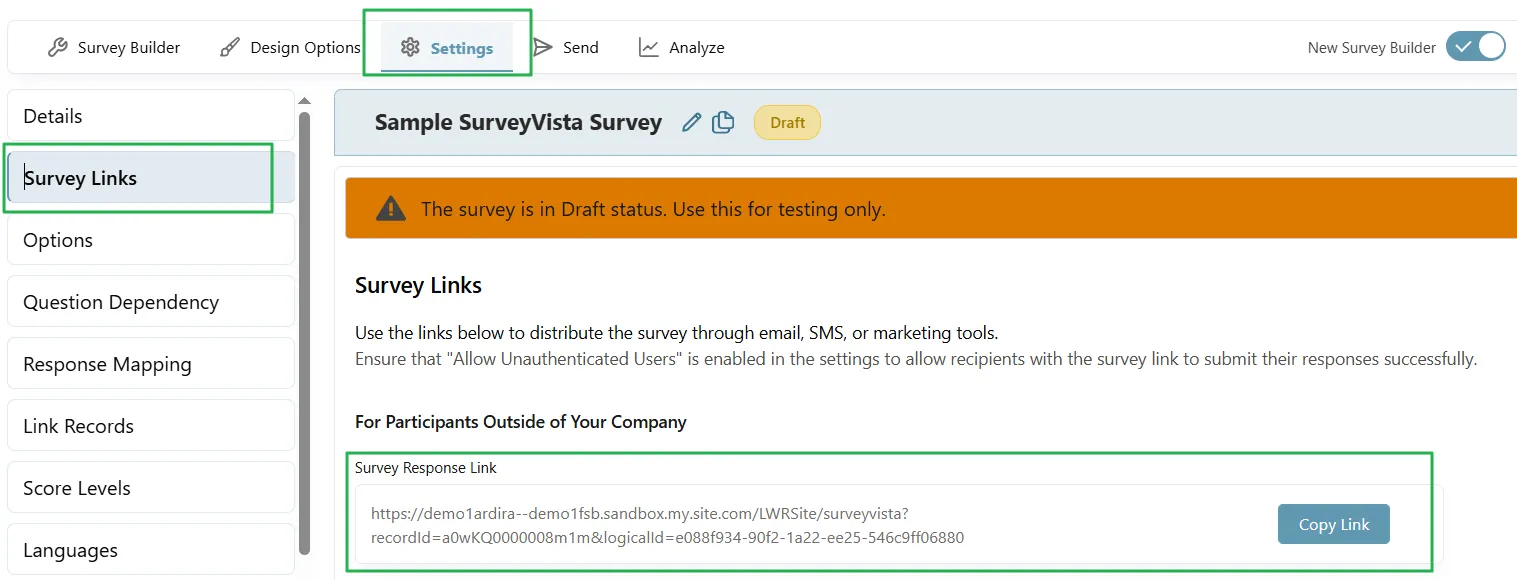This screenshot has height=580, width=1517.
Task: Click the clone icon beside the survey title
Action: [x=723, y=121]
